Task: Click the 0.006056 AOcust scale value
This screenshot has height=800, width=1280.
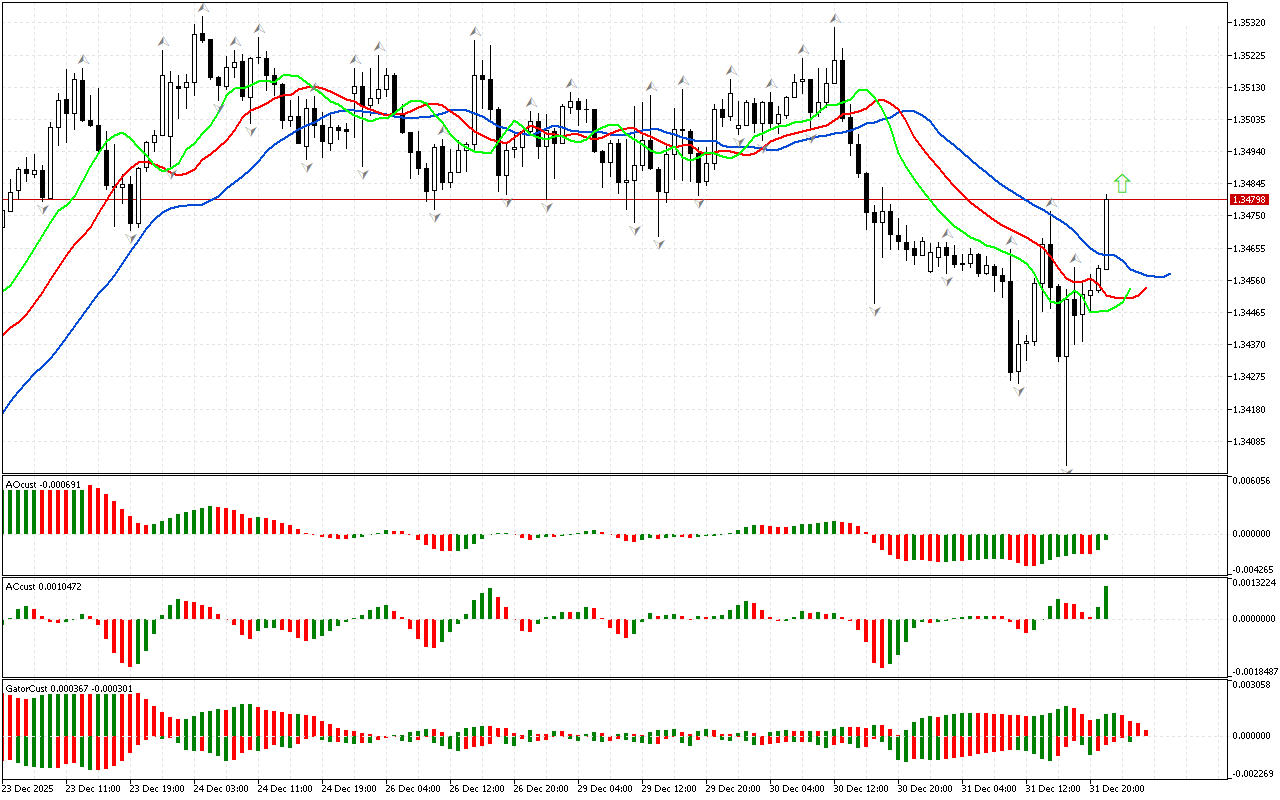Action: pyautogui.click(x=1253, y=481)
